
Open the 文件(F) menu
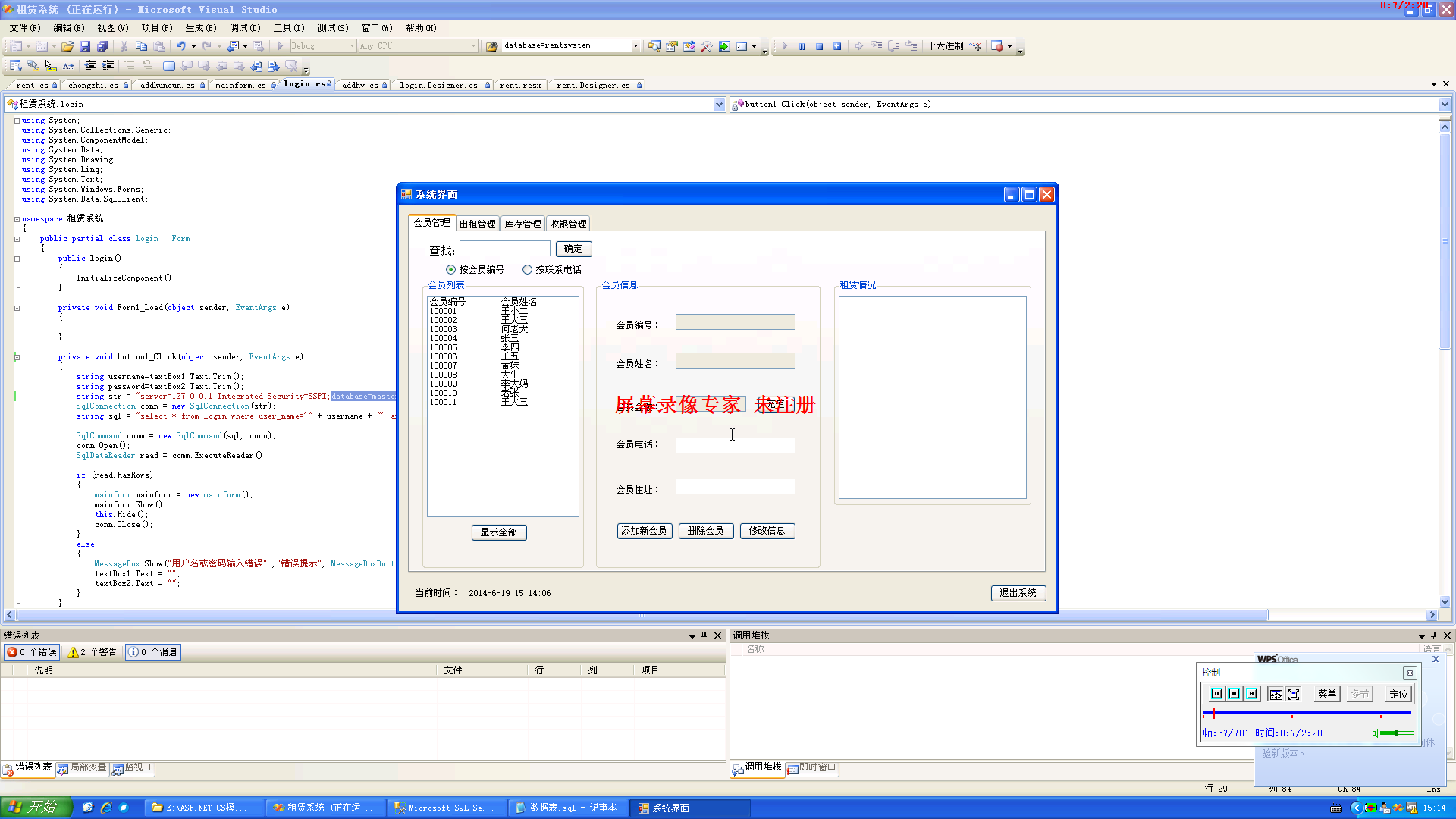click(x=25, y=28)
